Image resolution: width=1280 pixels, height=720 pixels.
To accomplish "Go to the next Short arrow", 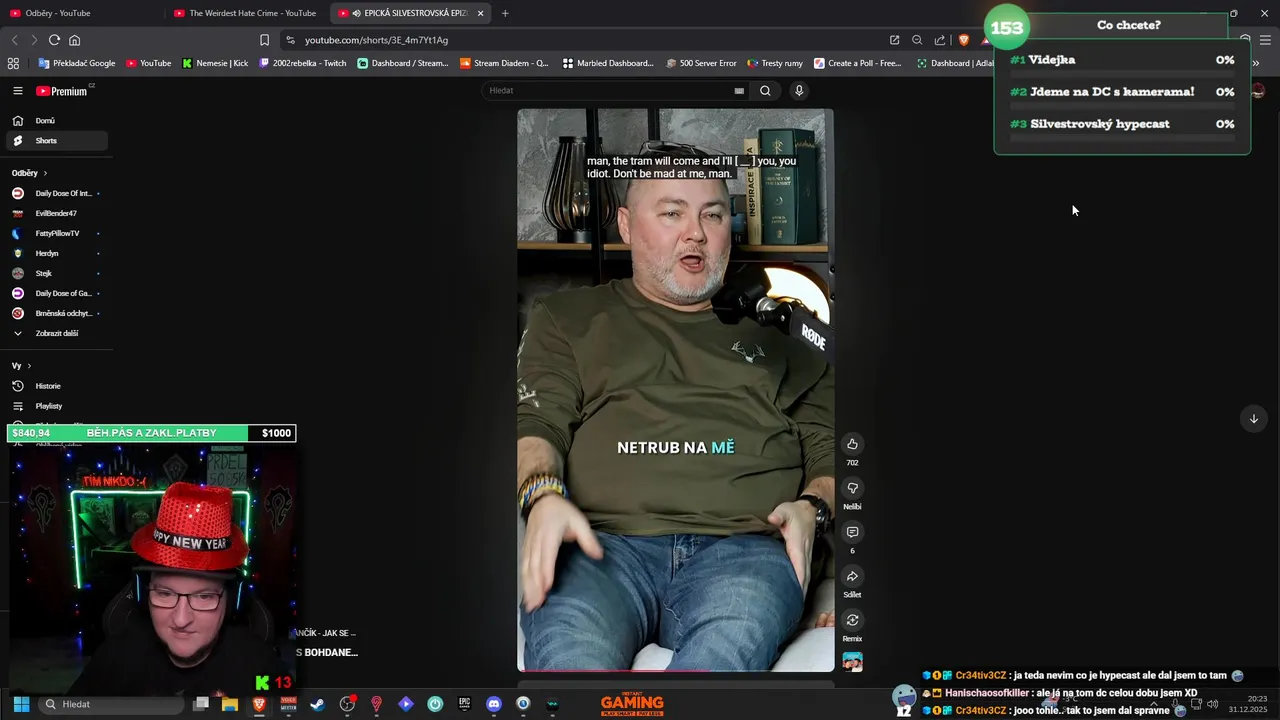I will pos(1253,419).
